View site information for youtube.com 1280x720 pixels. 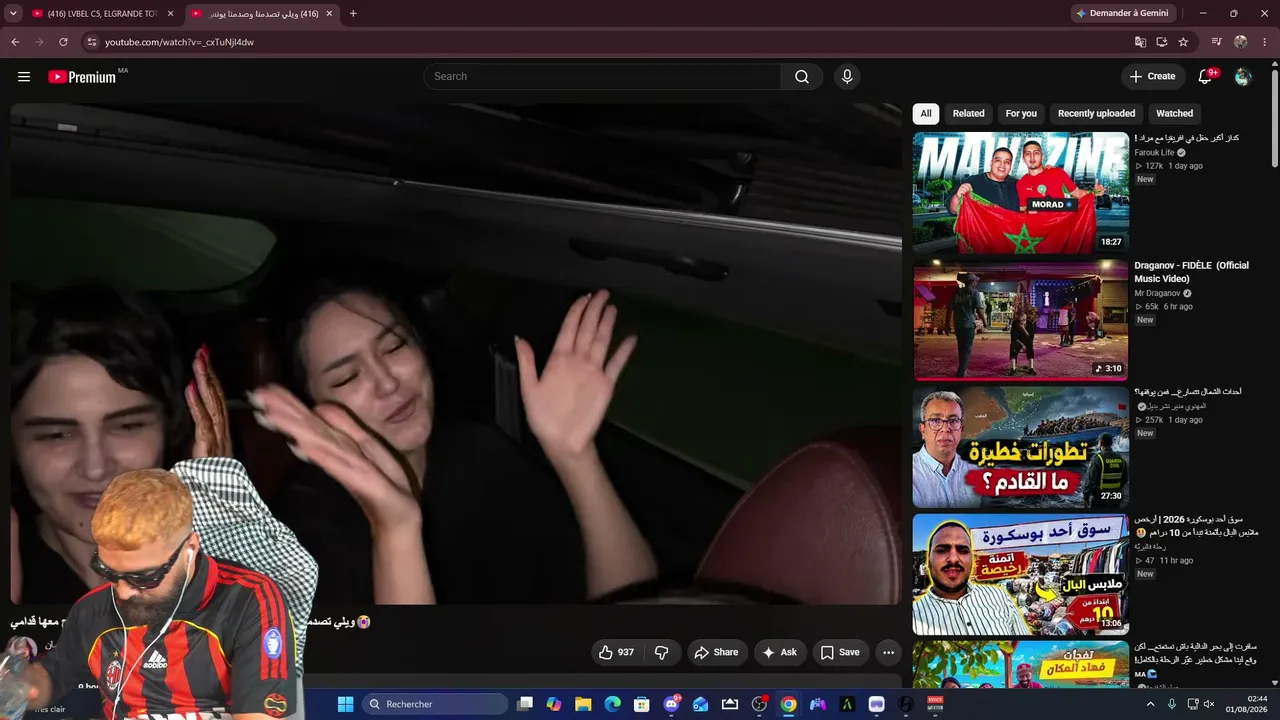[91, 42]
